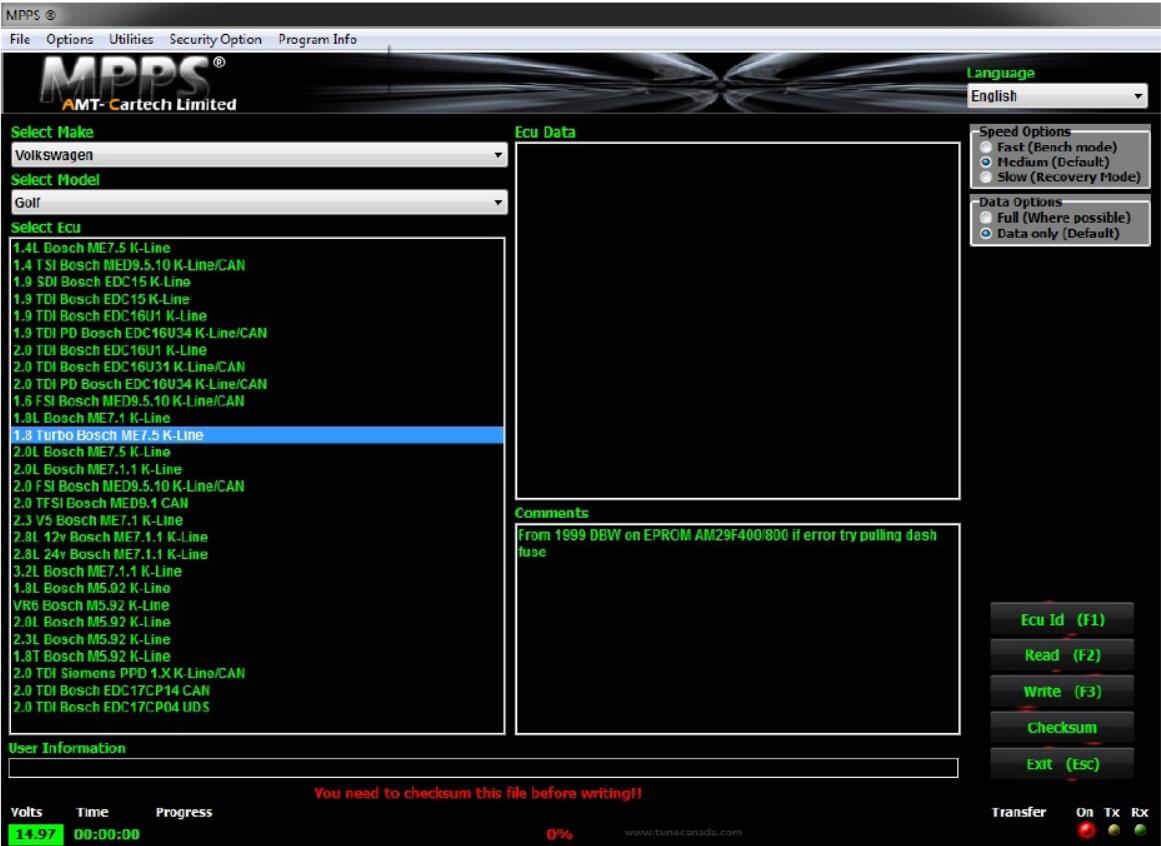1161x846 pixels.
Task: Select highlighted 1.8 Turbo Bosch ME7.5 K-Line
Action: pos(257,435)
